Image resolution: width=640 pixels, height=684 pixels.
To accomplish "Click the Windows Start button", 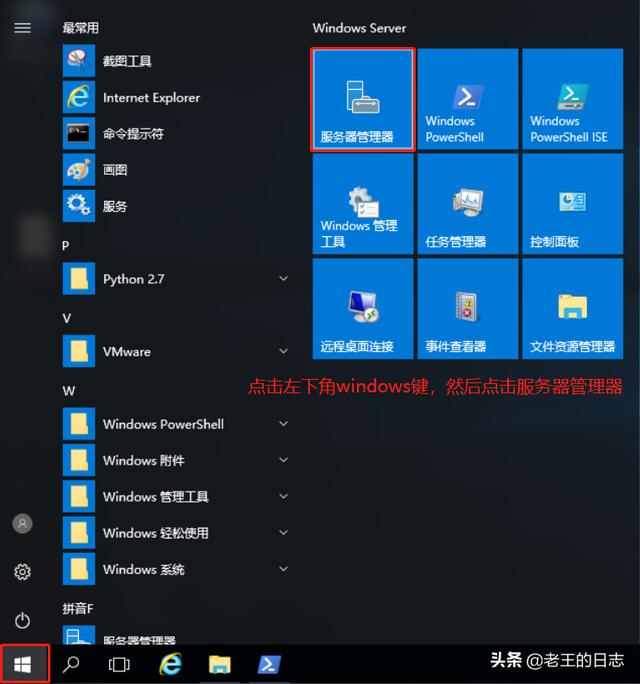I will click(x=24, y=664).
